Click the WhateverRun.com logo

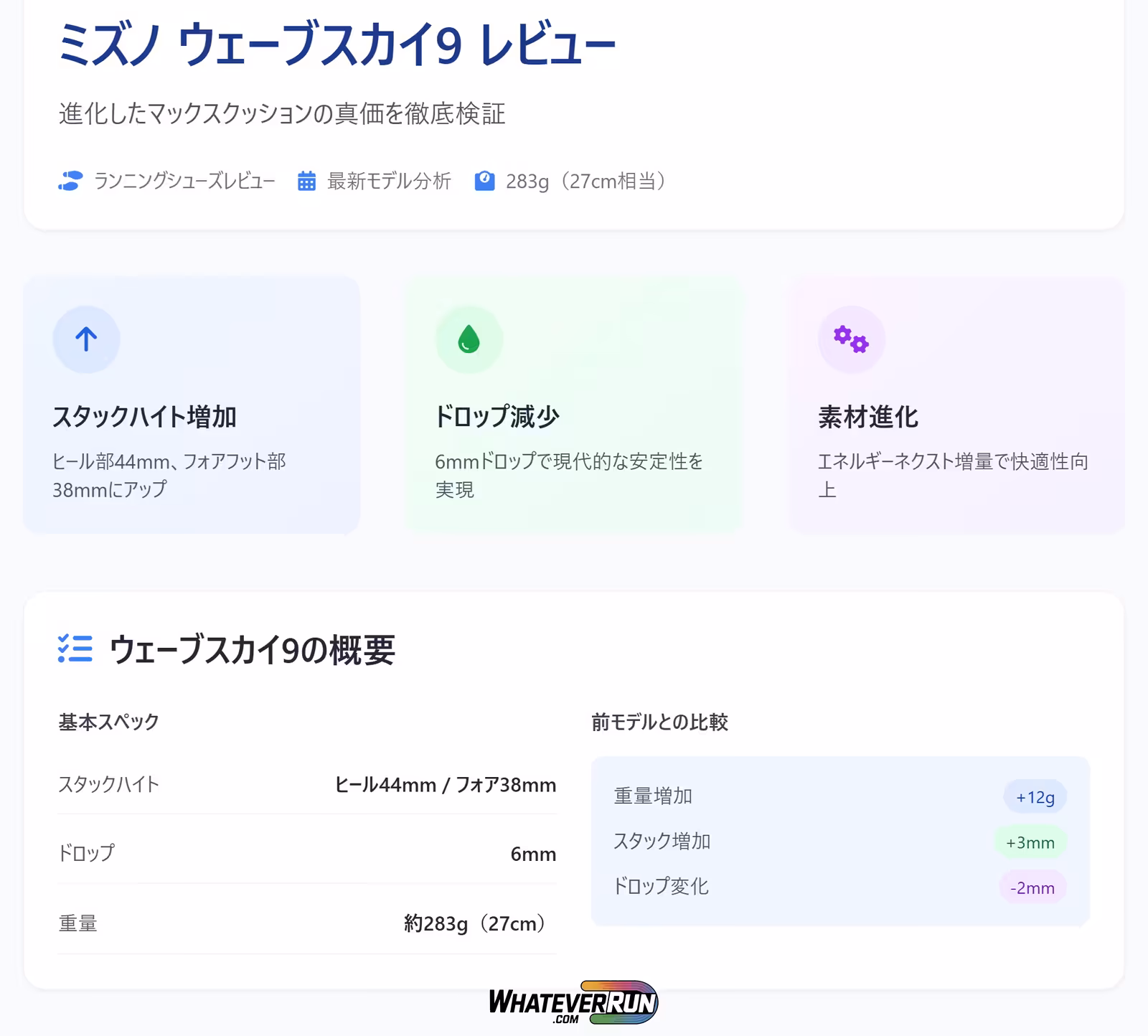pyautogui.click(x=573, y=1002)
